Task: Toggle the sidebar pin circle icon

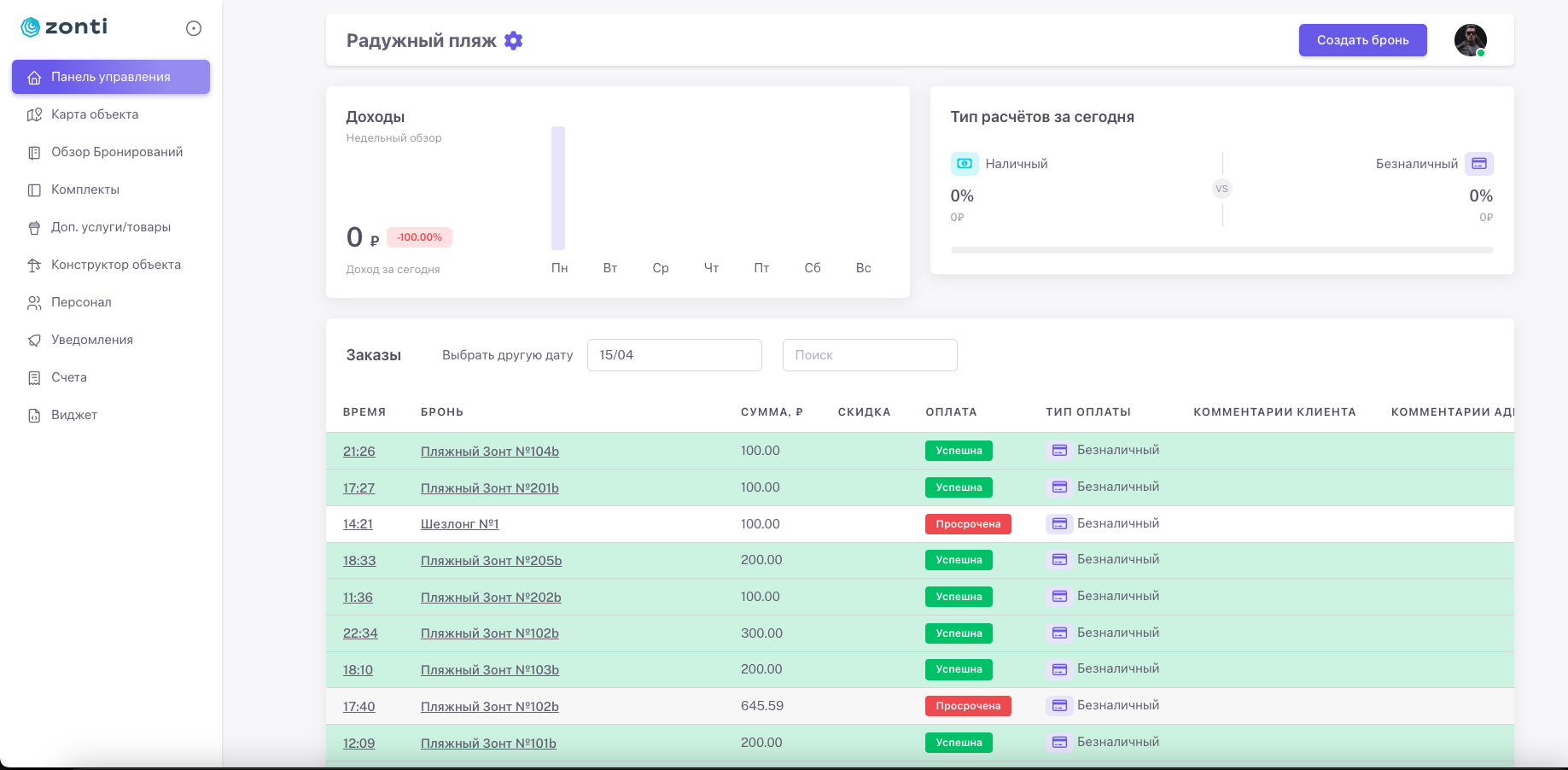Action: pos(194,28)
